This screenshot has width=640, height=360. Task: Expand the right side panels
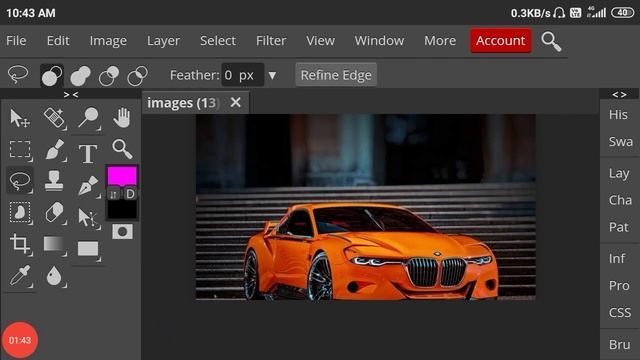(619, 94)
